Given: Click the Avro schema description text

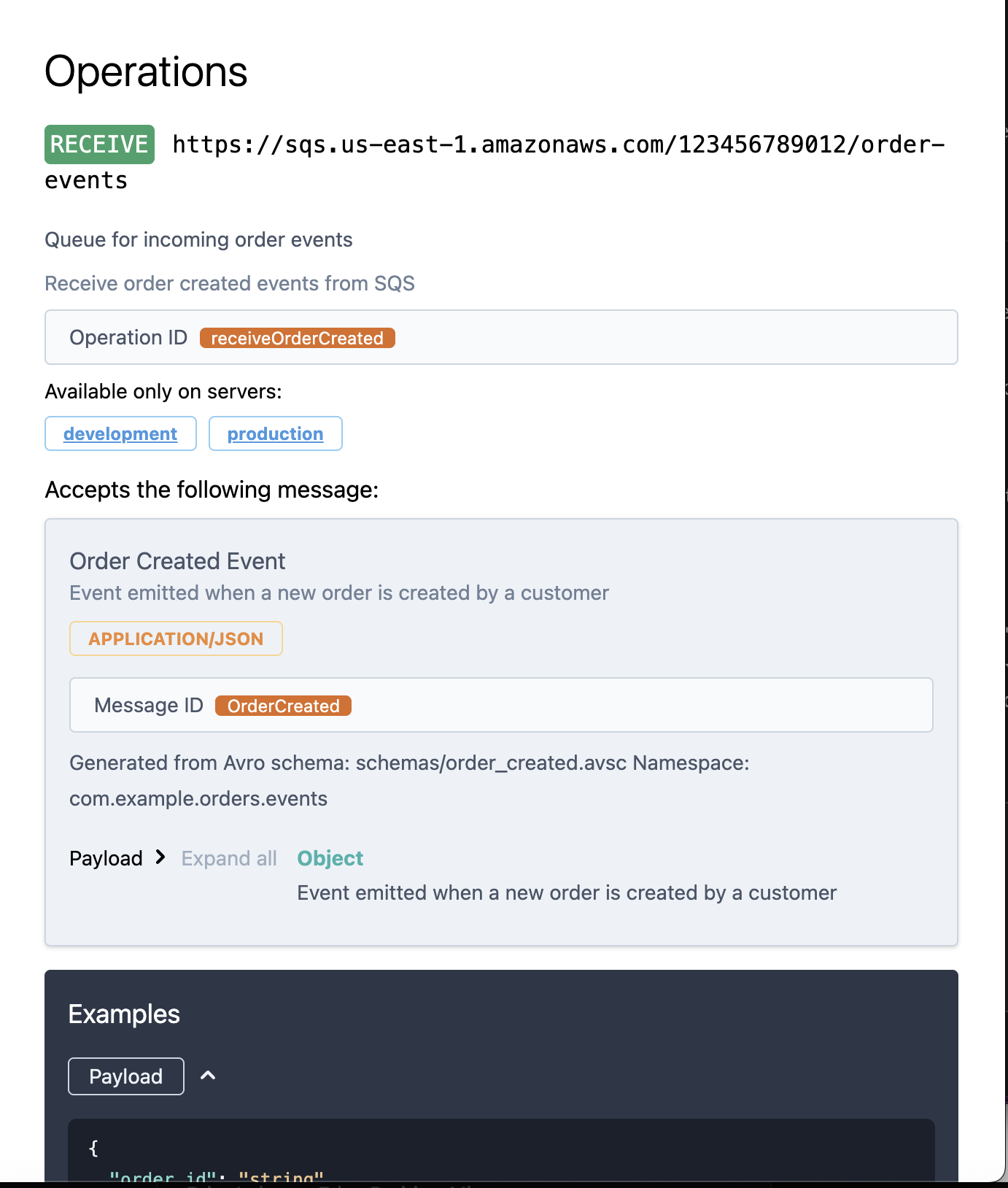Looking at the screenshot, I should coord(408,763).
